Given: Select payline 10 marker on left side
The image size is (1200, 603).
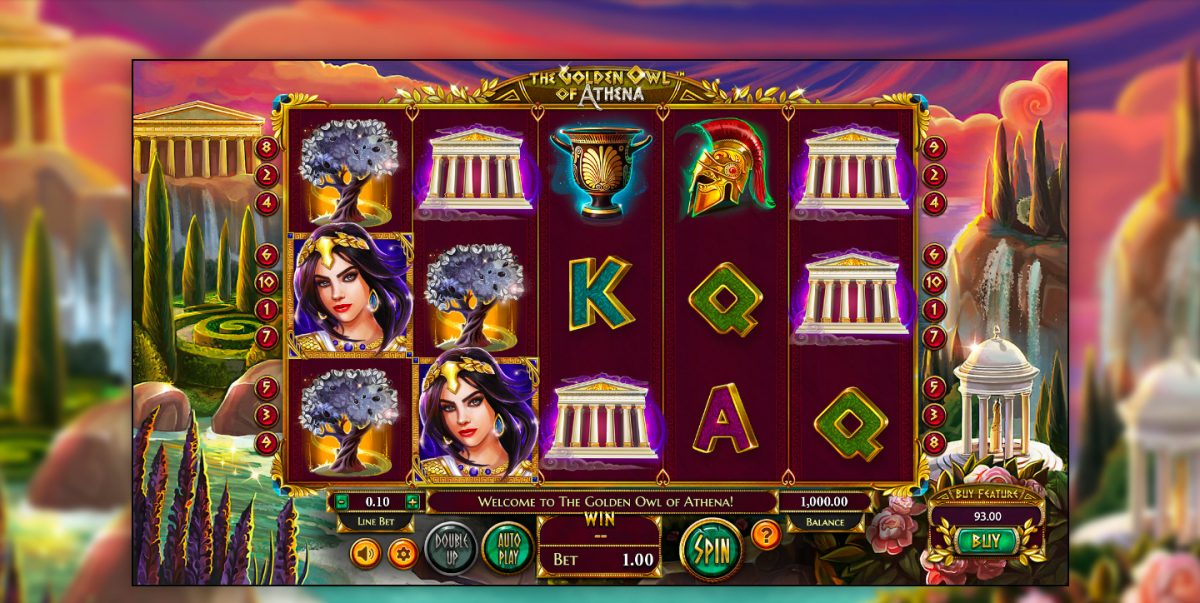Looking at the screenshot, I should click(x=266, y=282).
